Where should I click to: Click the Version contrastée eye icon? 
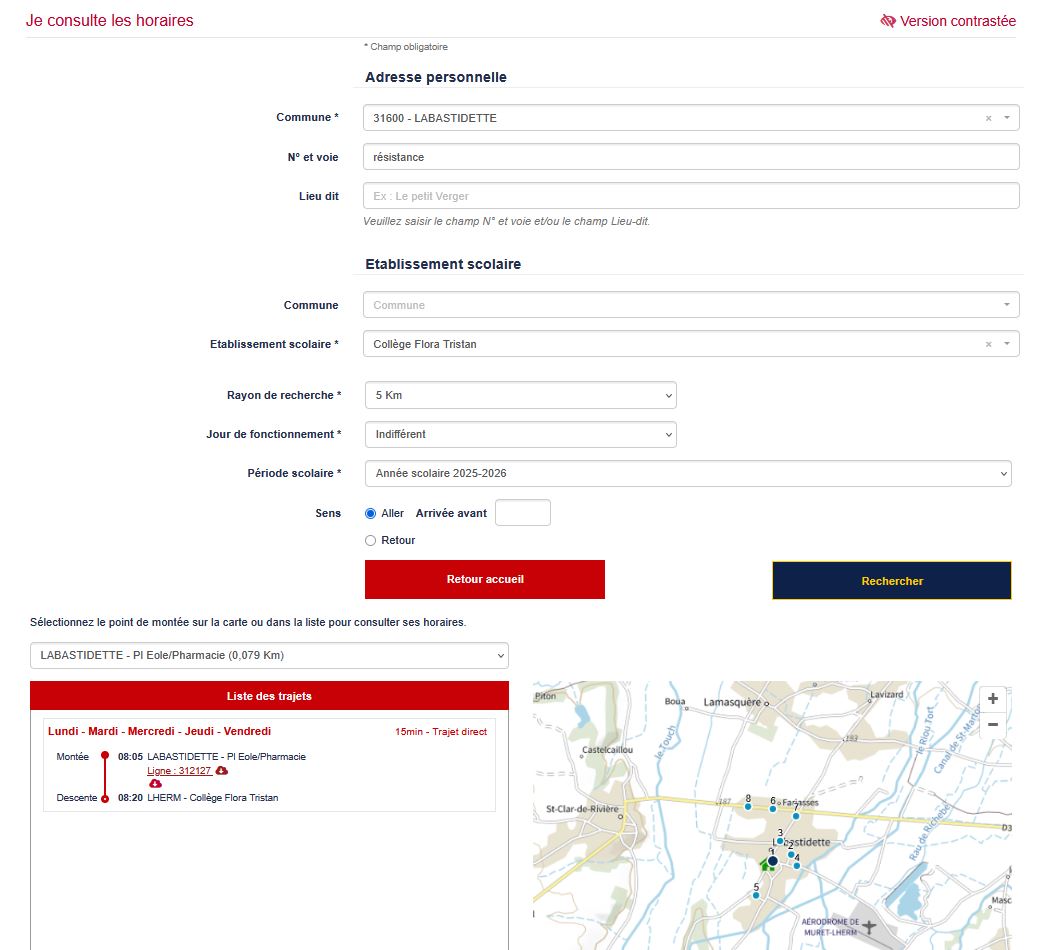[888, 21]
